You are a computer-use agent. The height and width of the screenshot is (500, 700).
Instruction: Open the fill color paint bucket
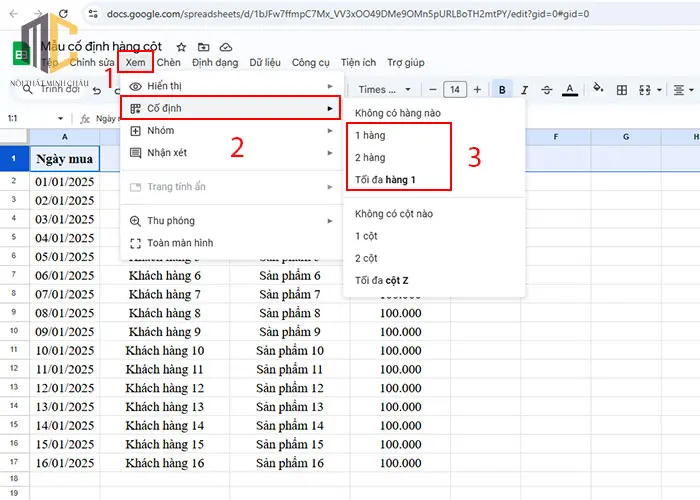pyautogui.click(x=598, y=88)
